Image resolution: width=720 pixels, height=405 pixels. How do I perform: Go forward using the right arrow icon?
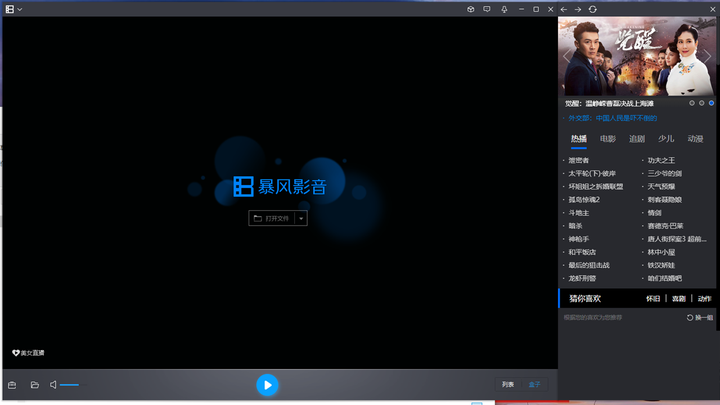click(x=578, y=9)
